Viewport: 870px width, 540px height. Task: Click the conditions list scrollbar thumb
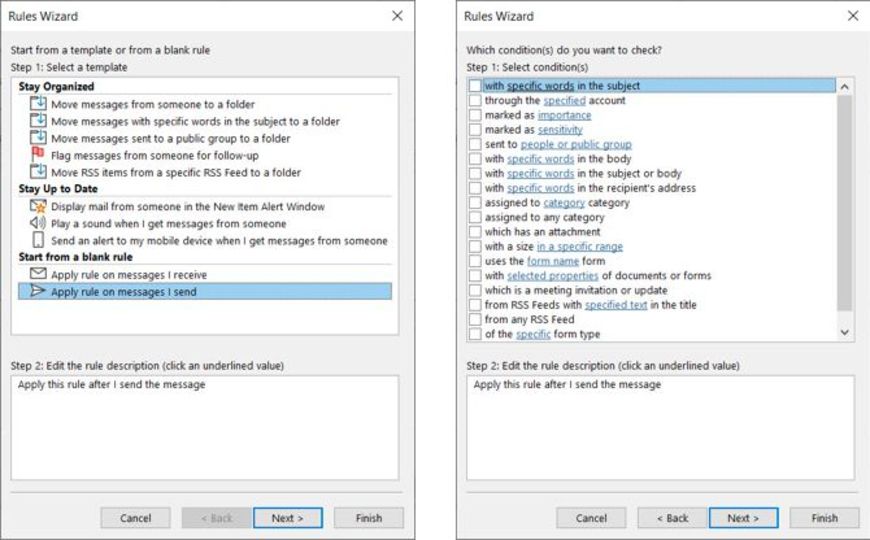844,203
